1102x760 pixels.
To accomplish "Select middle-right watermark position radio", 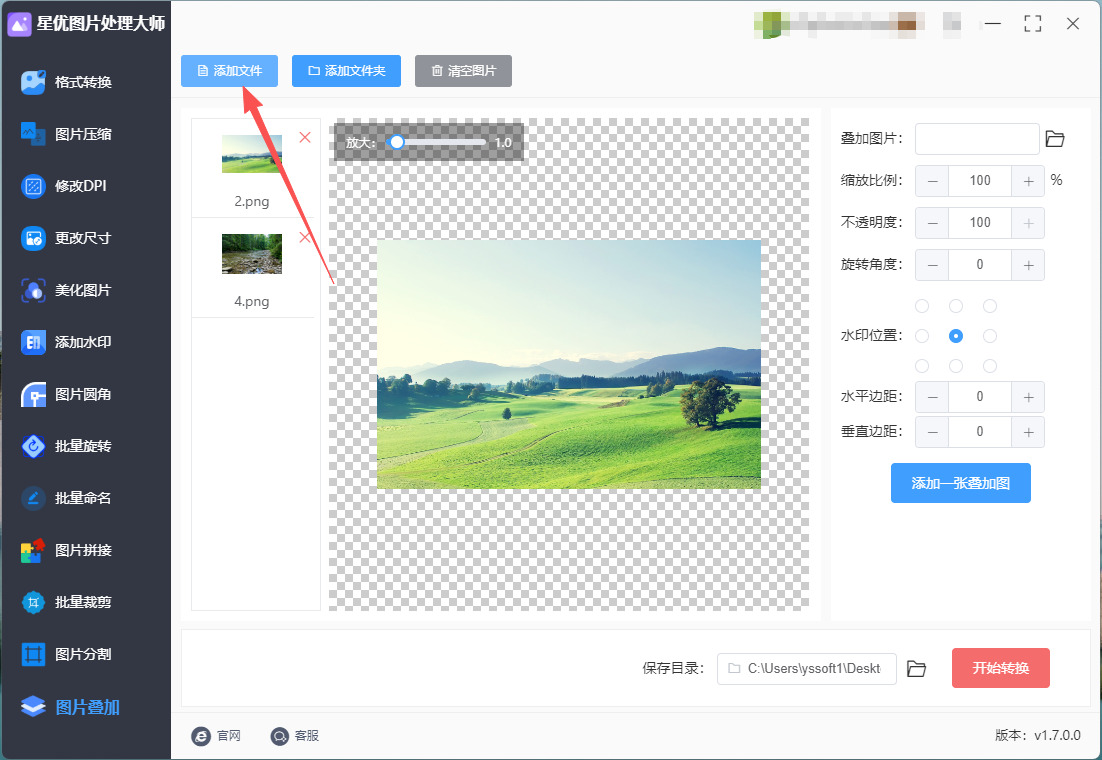I will tap(990, 336).
